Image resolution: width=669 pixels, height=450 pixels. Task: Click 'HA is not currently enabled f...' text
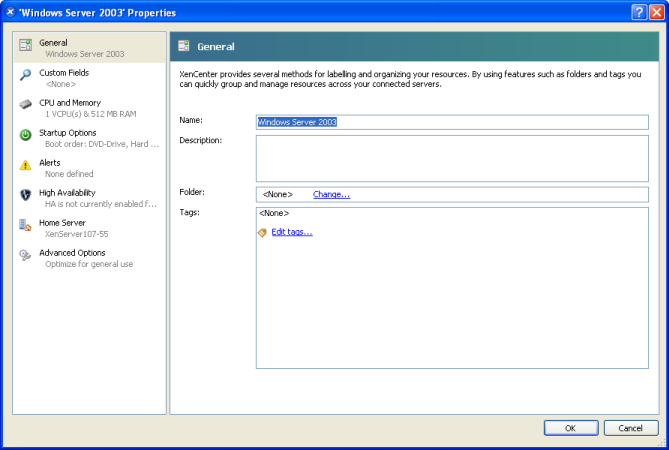(101, 204)
